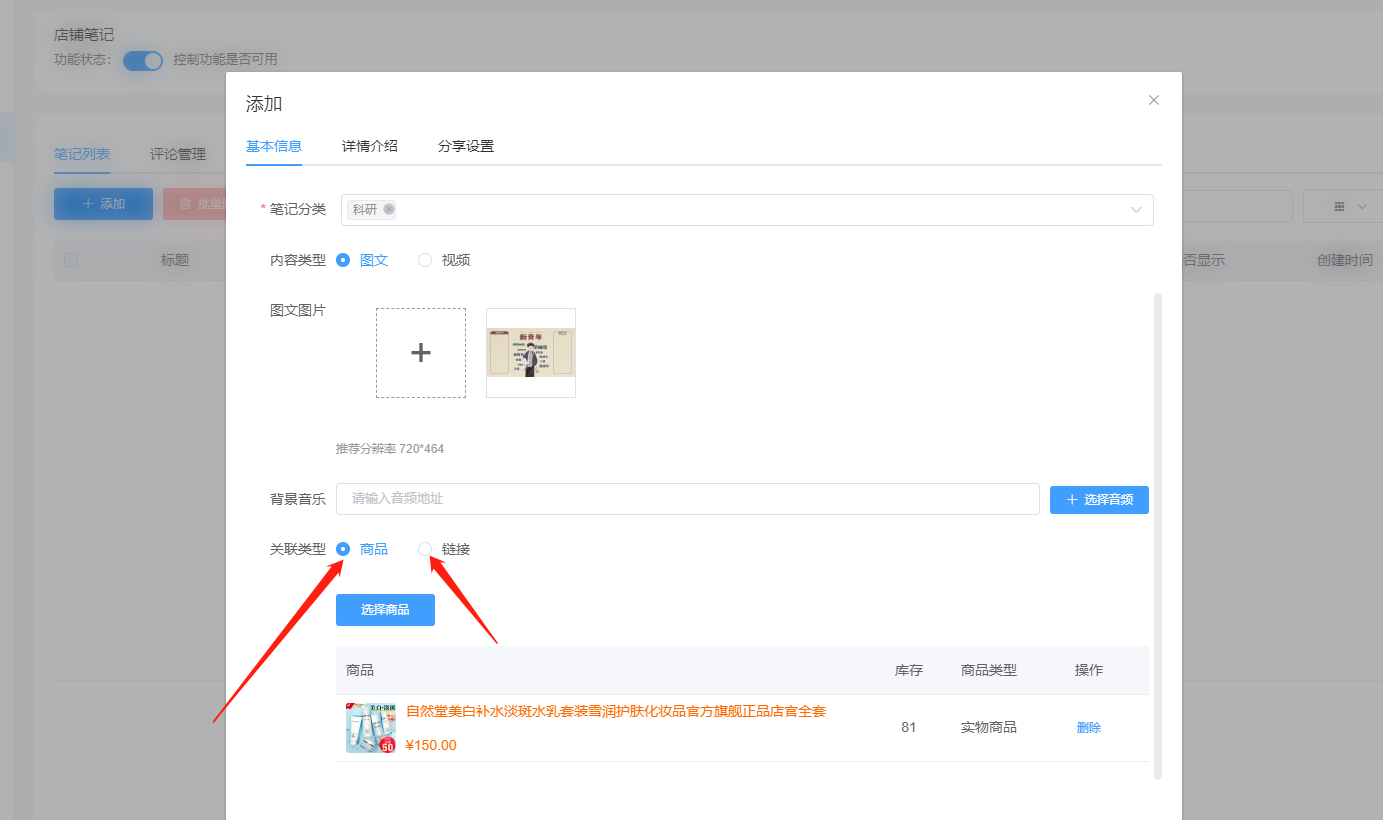Select the 视频 content type radio
Image resolution: width=1383 pixels, height=820 pixels.
(x=424, y=259)
